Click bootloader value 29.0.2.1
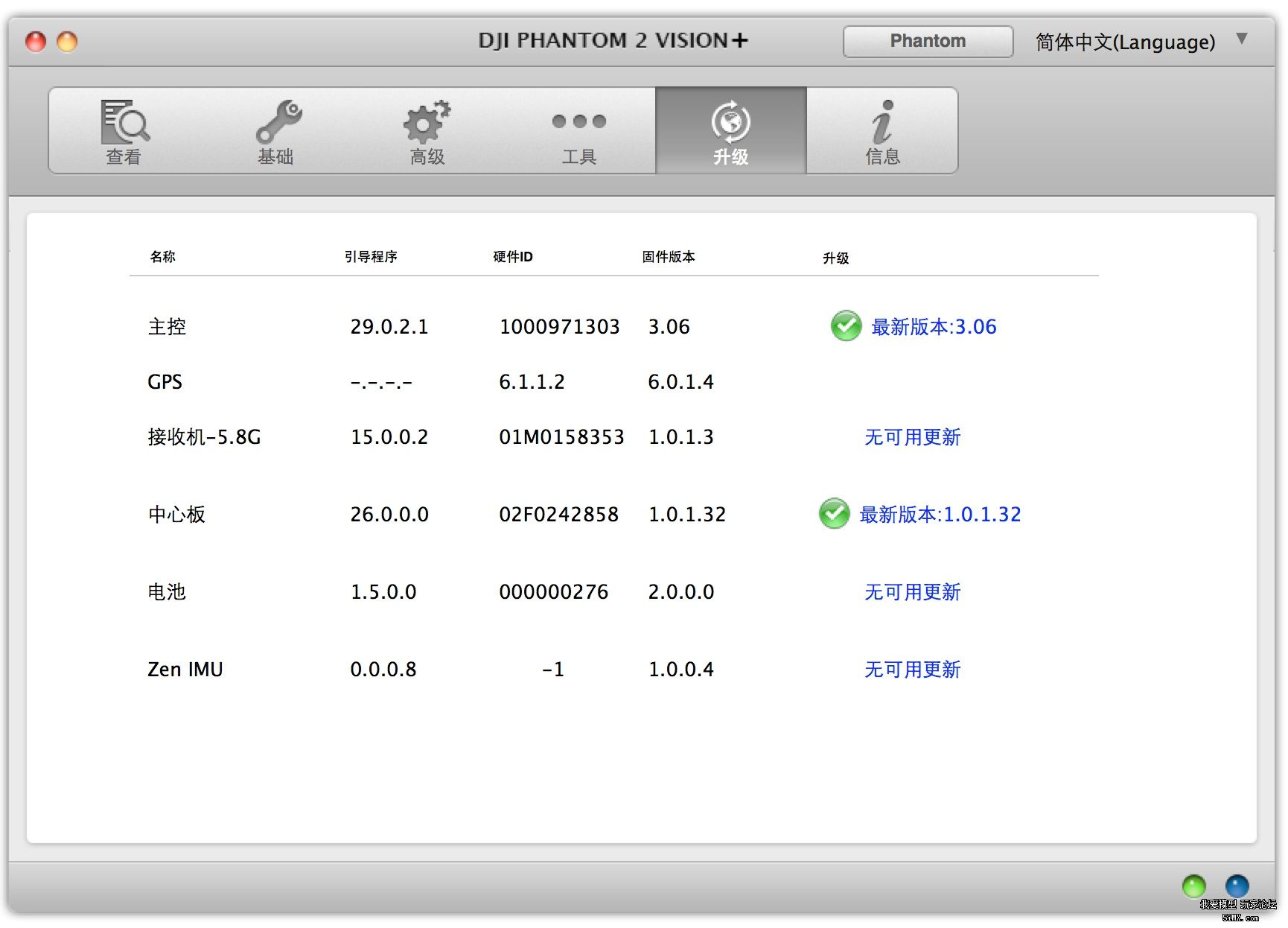The image size is (1288, 928). click(389, 326)
